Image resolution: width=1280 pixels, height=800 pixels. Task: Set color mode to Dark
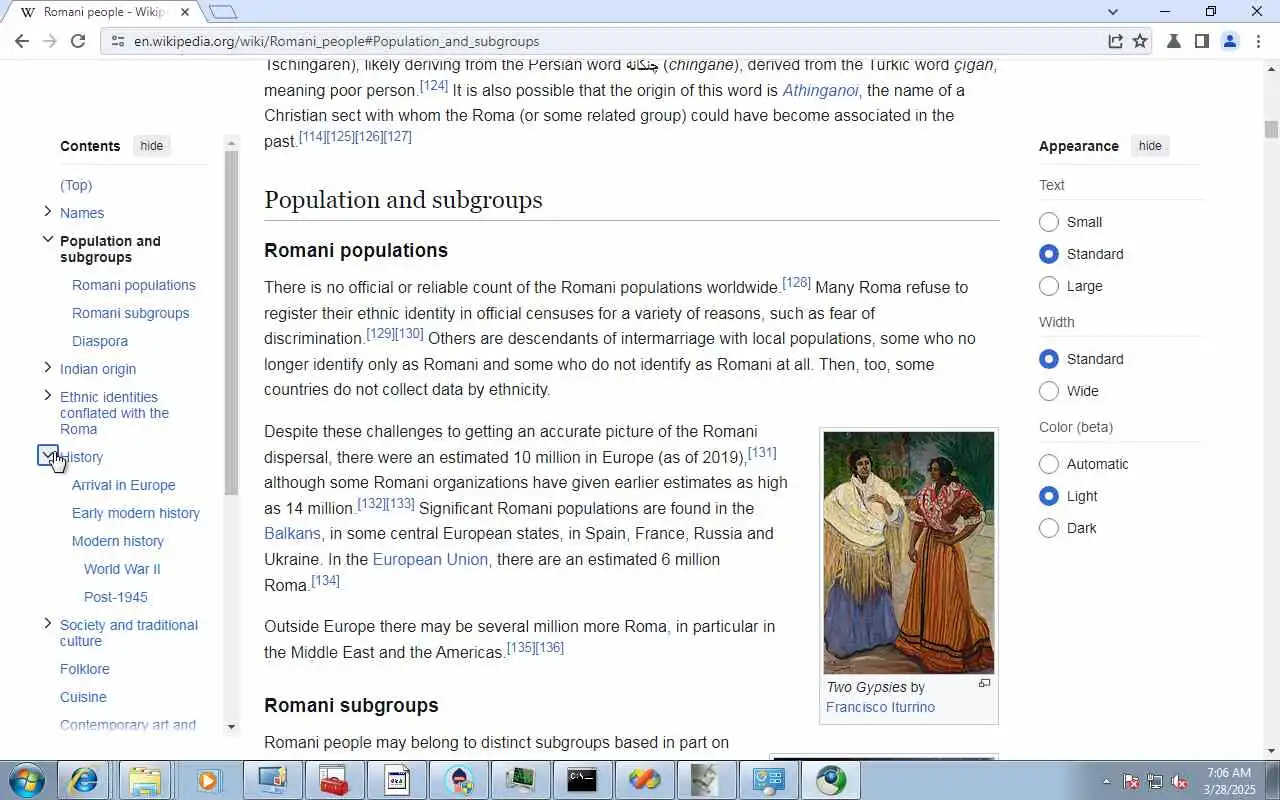pos(1049,528)
